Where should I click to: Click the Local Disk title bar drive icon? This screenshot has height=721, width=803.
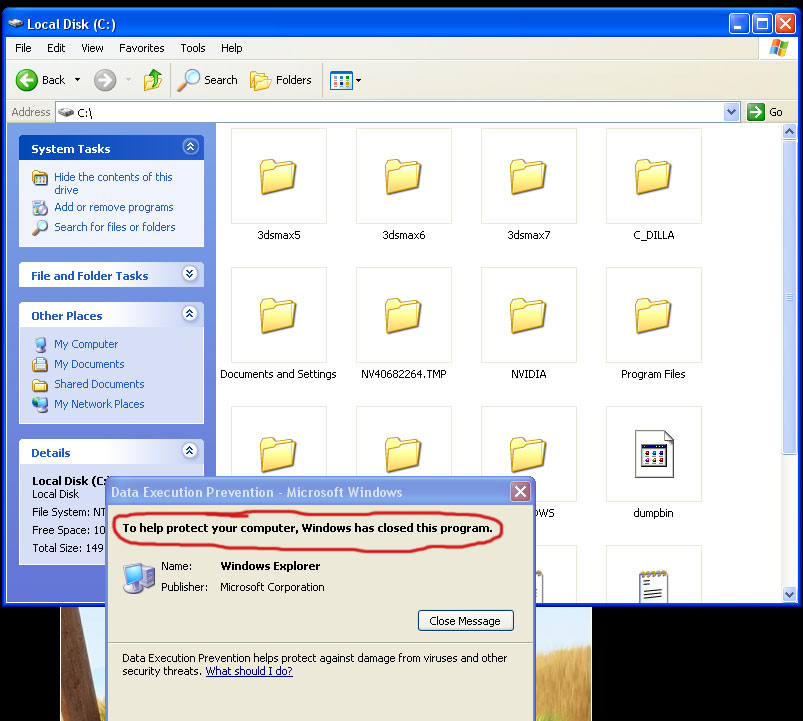pos(16,23)
